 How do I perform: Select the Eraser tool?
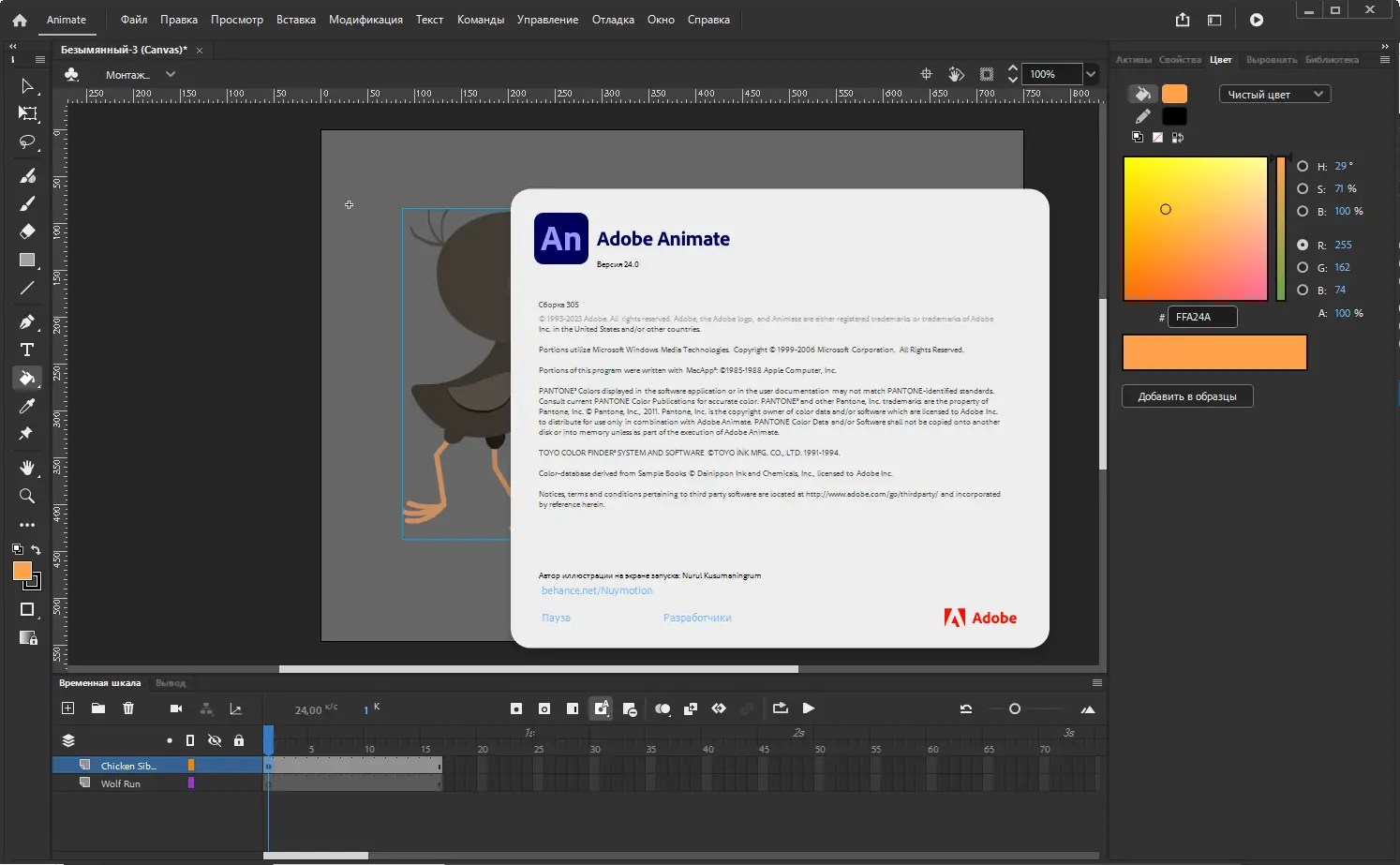(x=27, y=231)
